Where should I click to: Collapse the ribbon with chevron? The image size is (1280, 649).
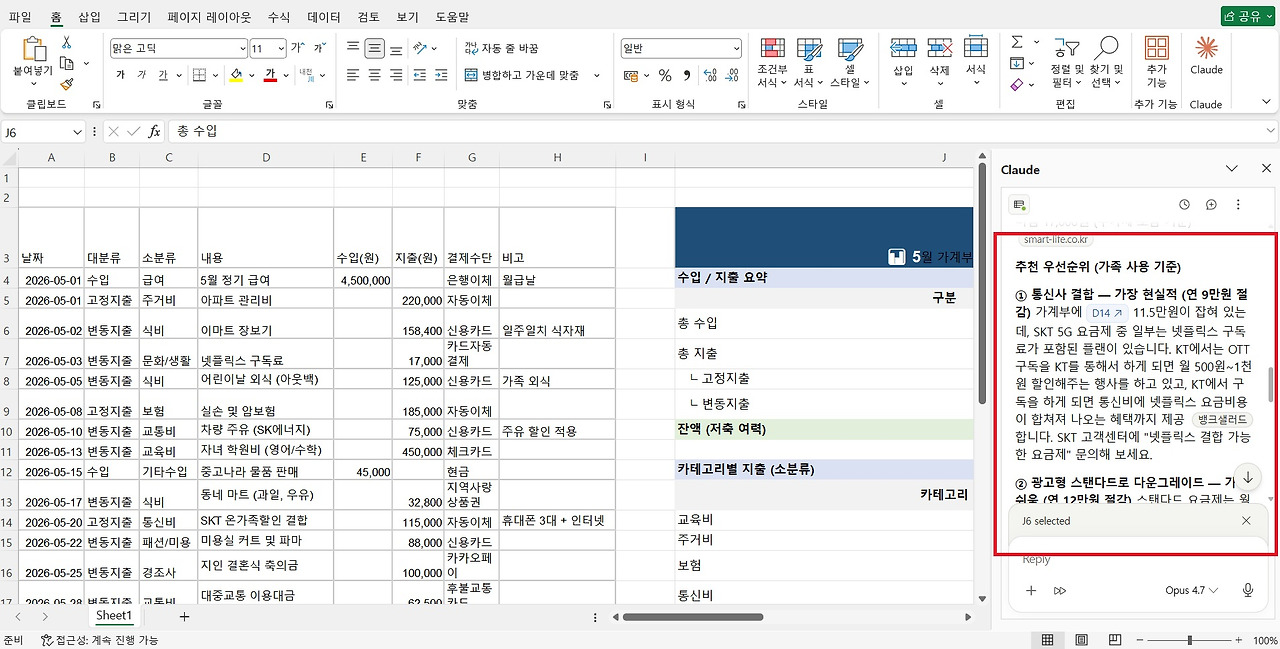1267,103
